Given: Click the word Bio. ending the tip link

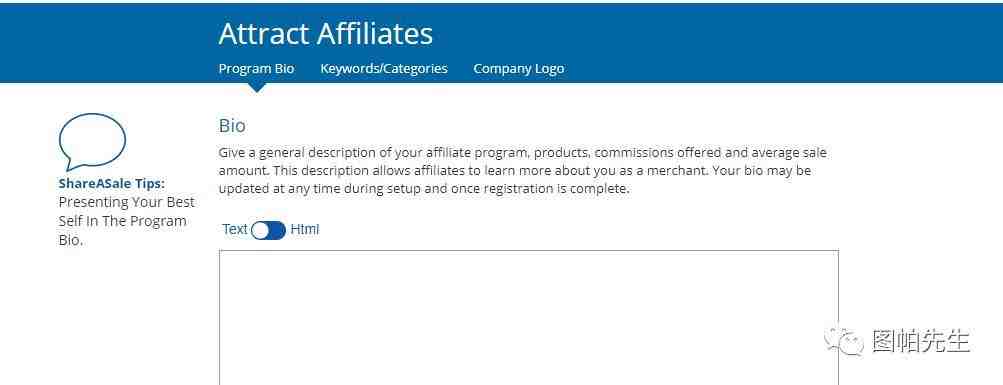Looking at the screenshot, I should (x=70, y=241).
